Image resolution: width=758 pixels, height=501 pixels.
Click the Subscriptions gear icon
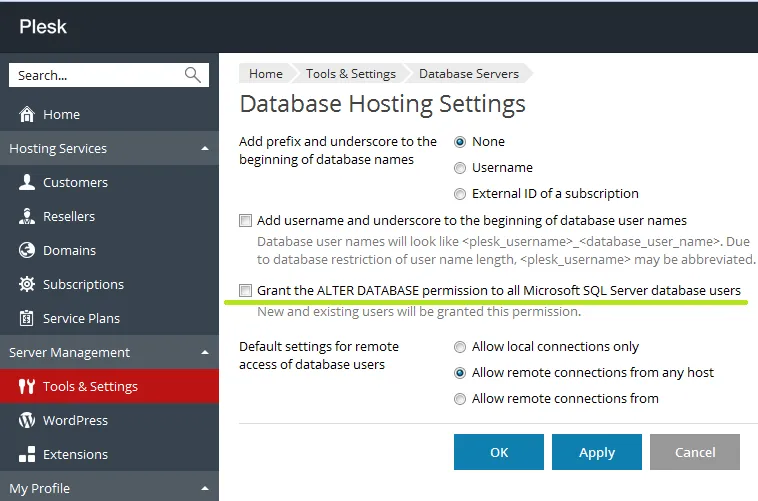tap(27, 285)
